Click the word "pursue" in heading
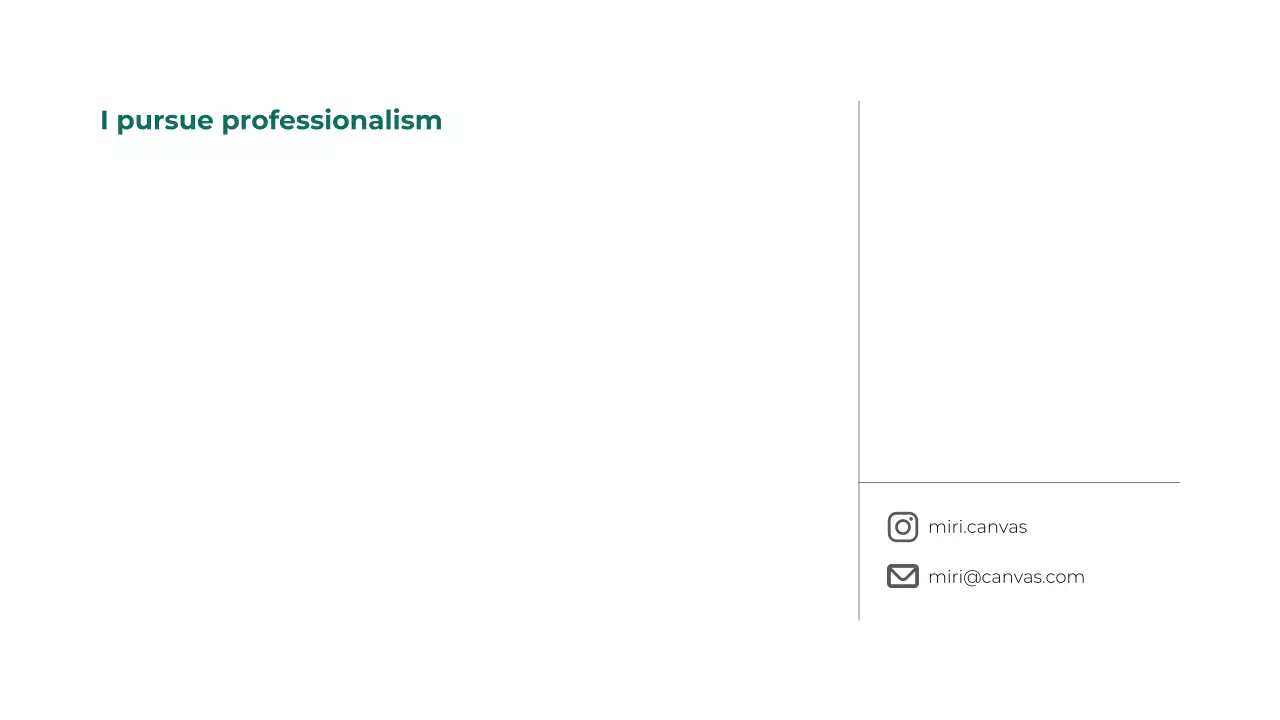Screen dimensions: 1280x720 (165, 121)
